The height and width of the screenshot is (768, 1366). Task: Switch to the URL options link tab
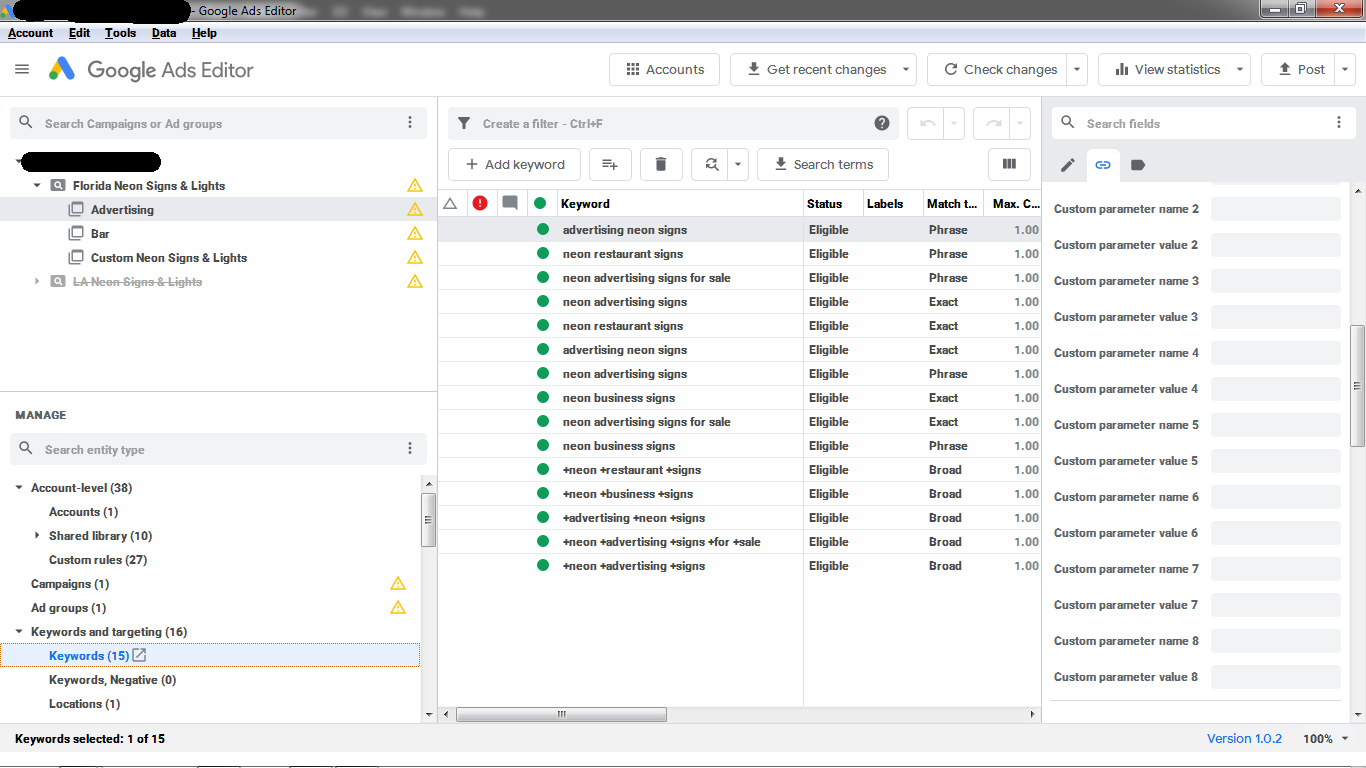click(x=1103, y=165)
